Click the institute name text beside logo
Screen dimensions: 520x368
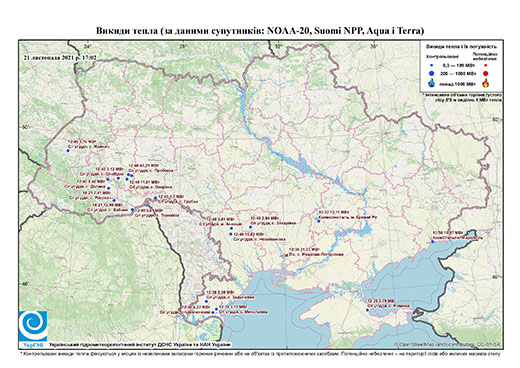140,344
